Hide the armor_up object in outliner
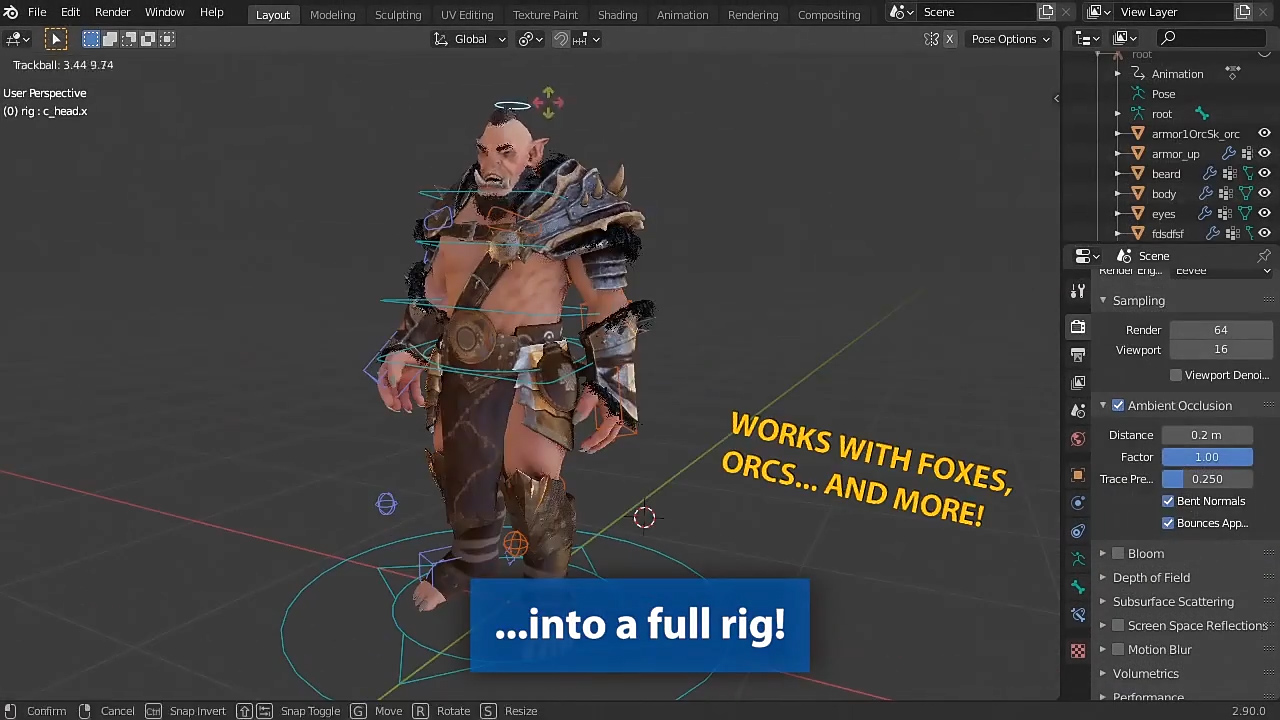The image size is (1280, 720). point(1264,154)
